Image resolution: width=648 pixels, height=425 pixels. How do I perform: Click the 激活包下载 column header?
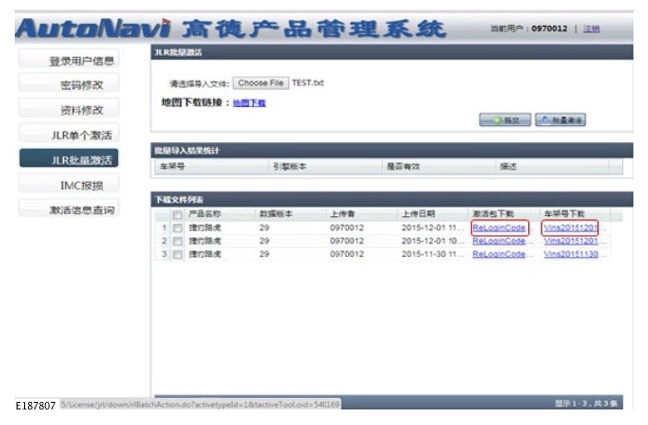point(493,214)
